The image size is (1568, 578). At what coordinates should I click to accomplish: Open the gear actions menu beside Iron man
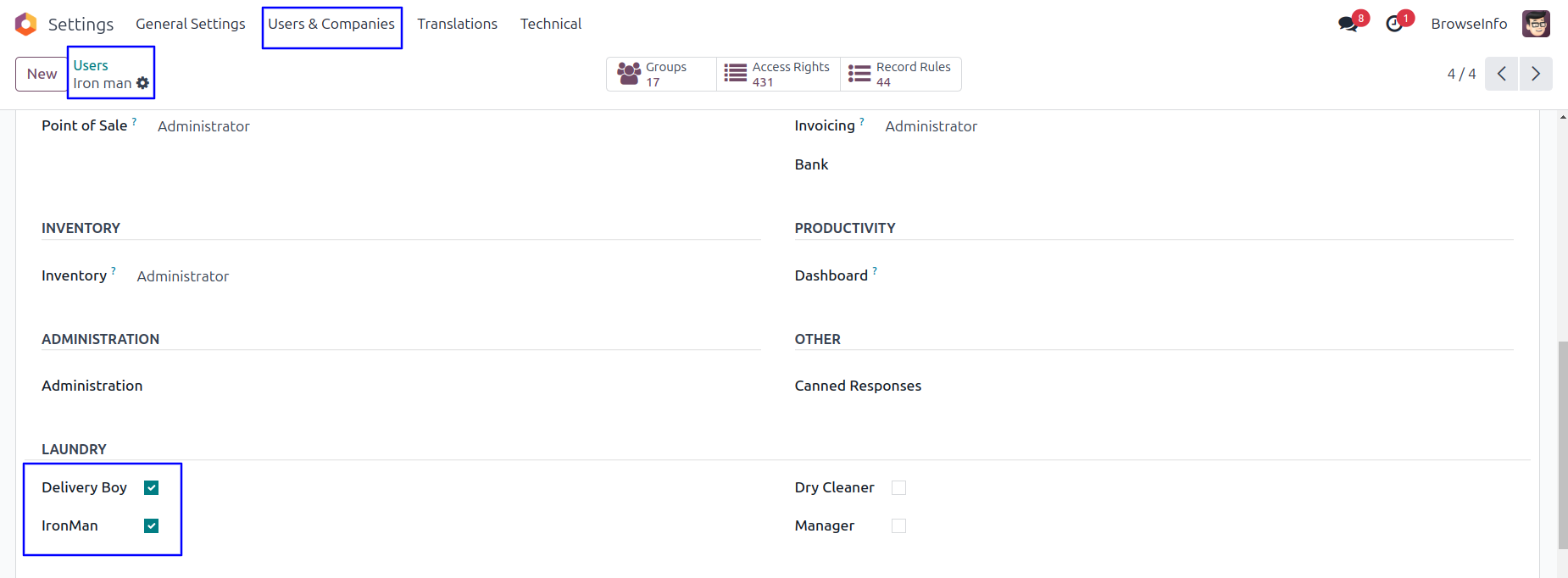(142, 83)
